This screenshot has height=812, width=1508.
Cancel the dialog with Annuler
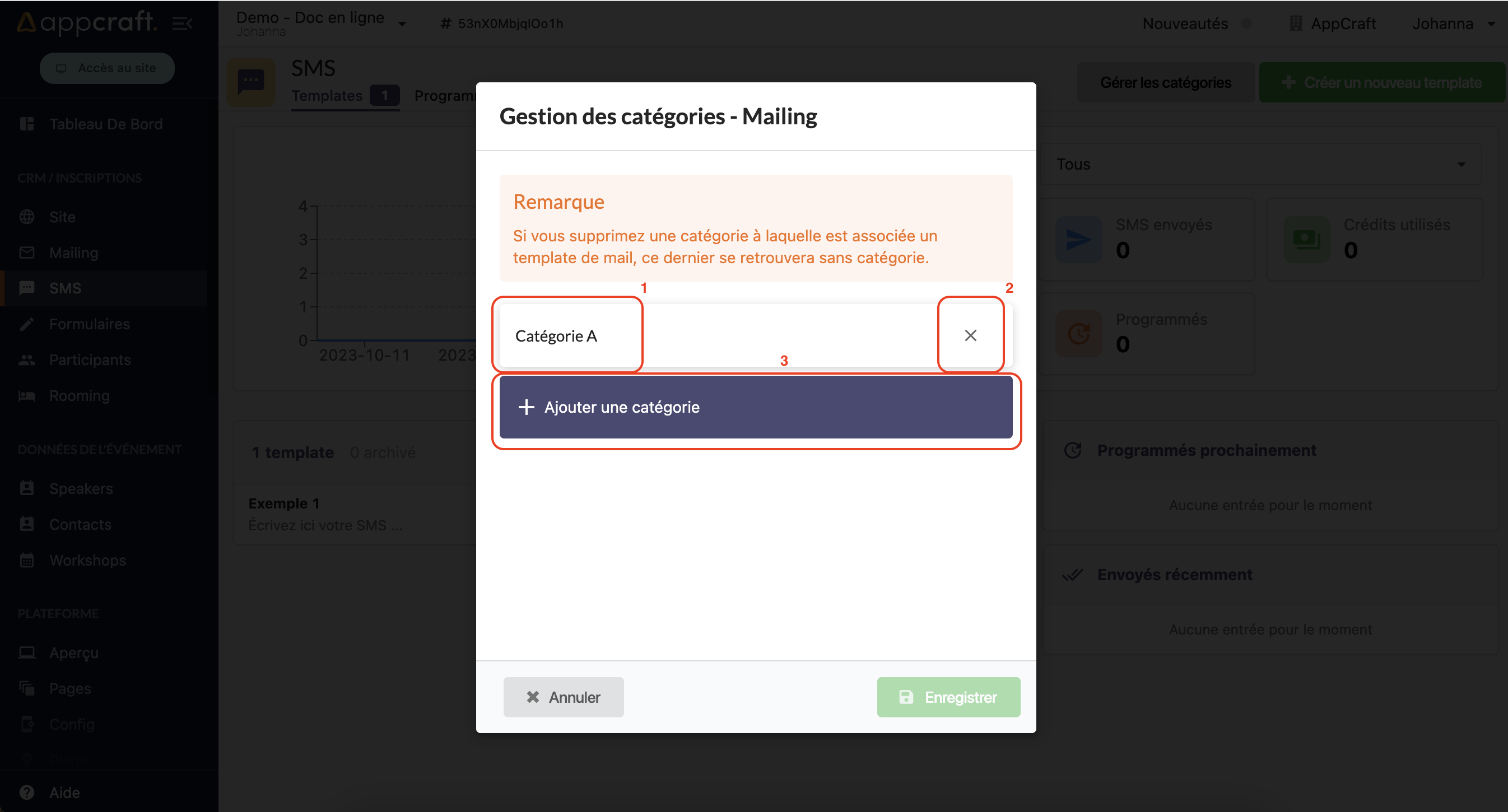(x=563, y=697)
